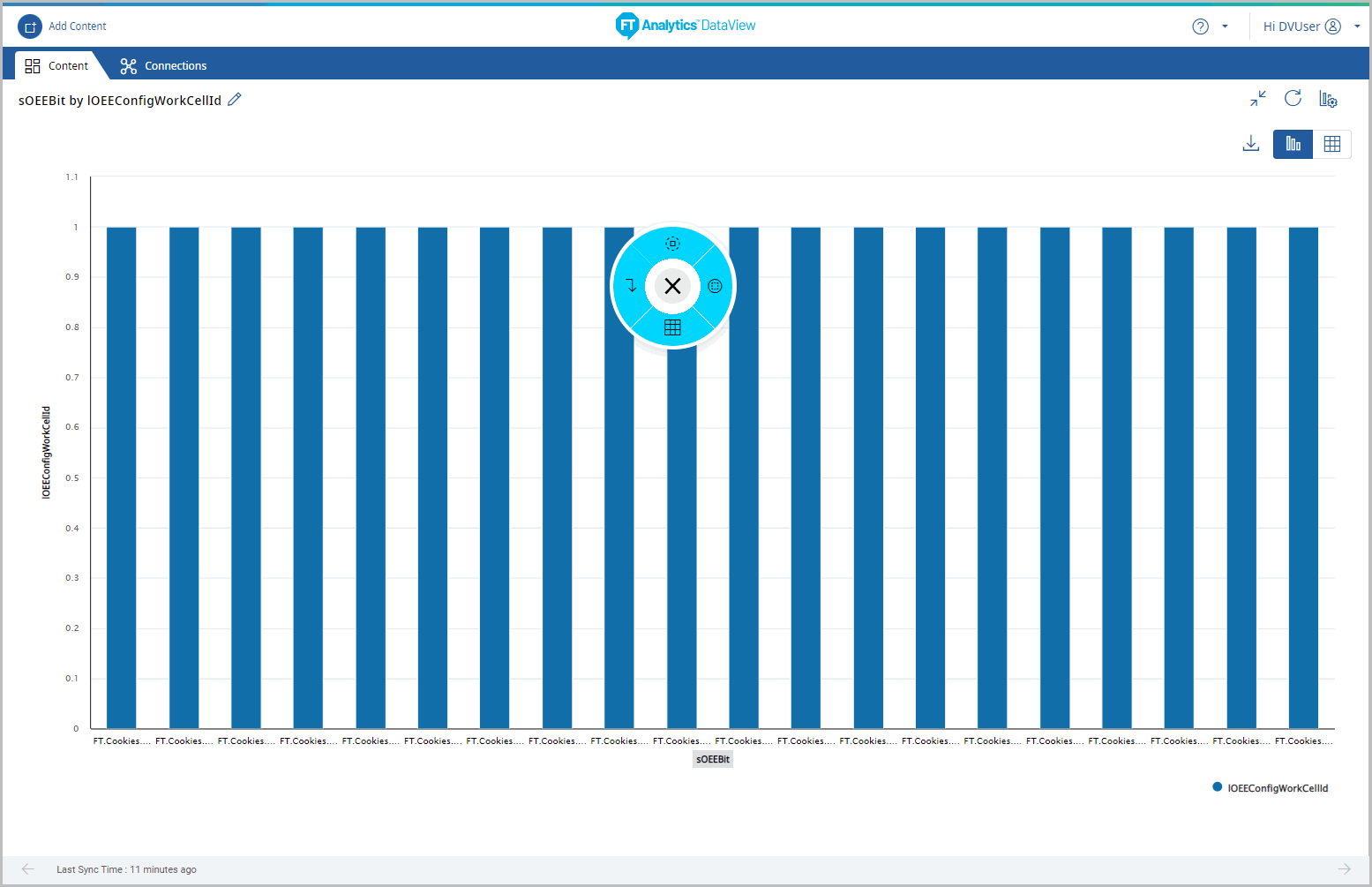Edit the chart title with the pencil icon

click(x=235, y=100)
